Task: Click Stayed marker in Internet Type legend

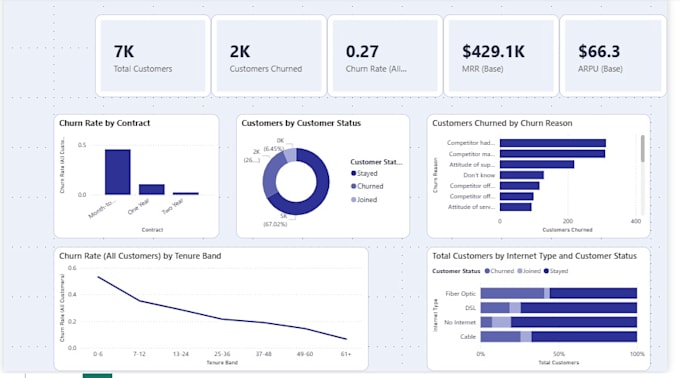Action: 546,271
